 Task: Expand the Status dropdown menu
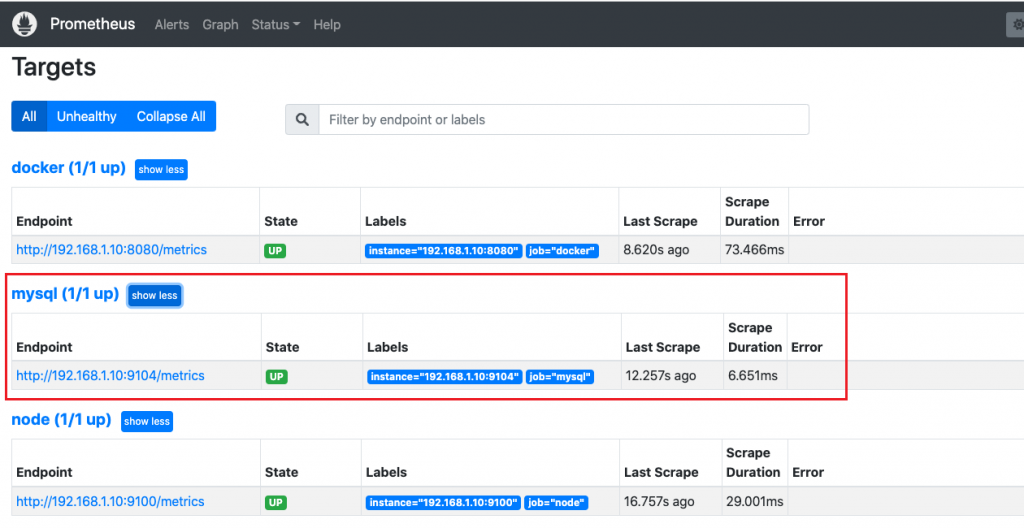pos(276,25)
